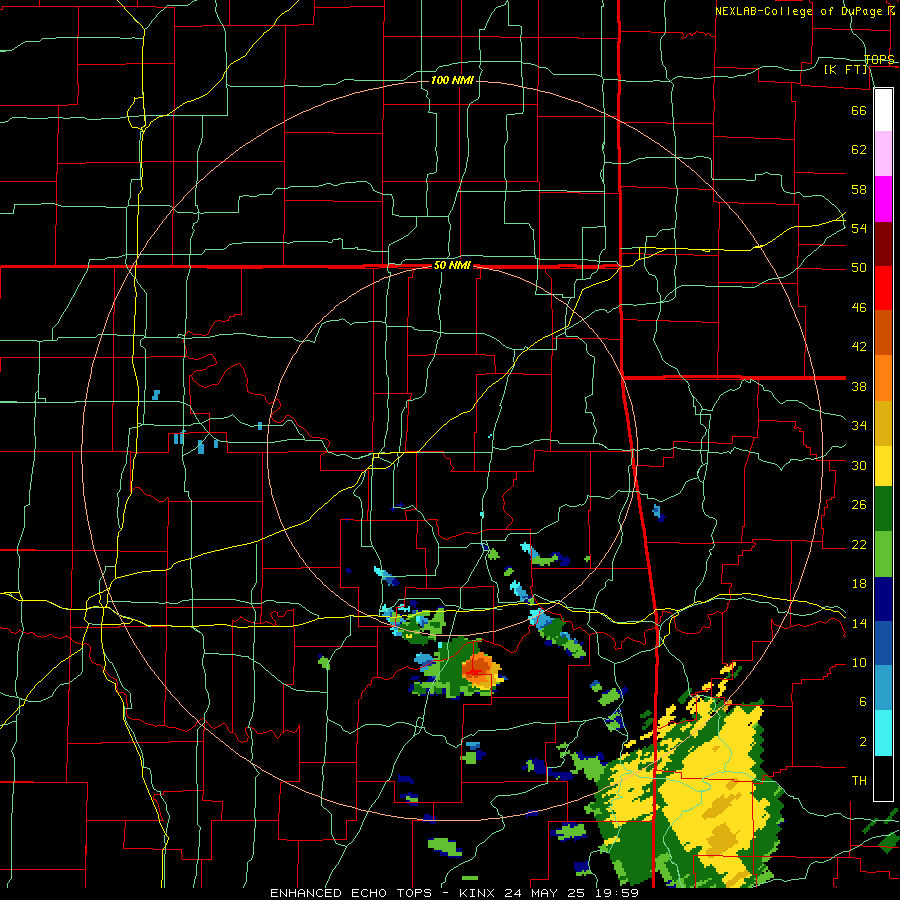Click the 50 legend value

[x=859, y=268]
